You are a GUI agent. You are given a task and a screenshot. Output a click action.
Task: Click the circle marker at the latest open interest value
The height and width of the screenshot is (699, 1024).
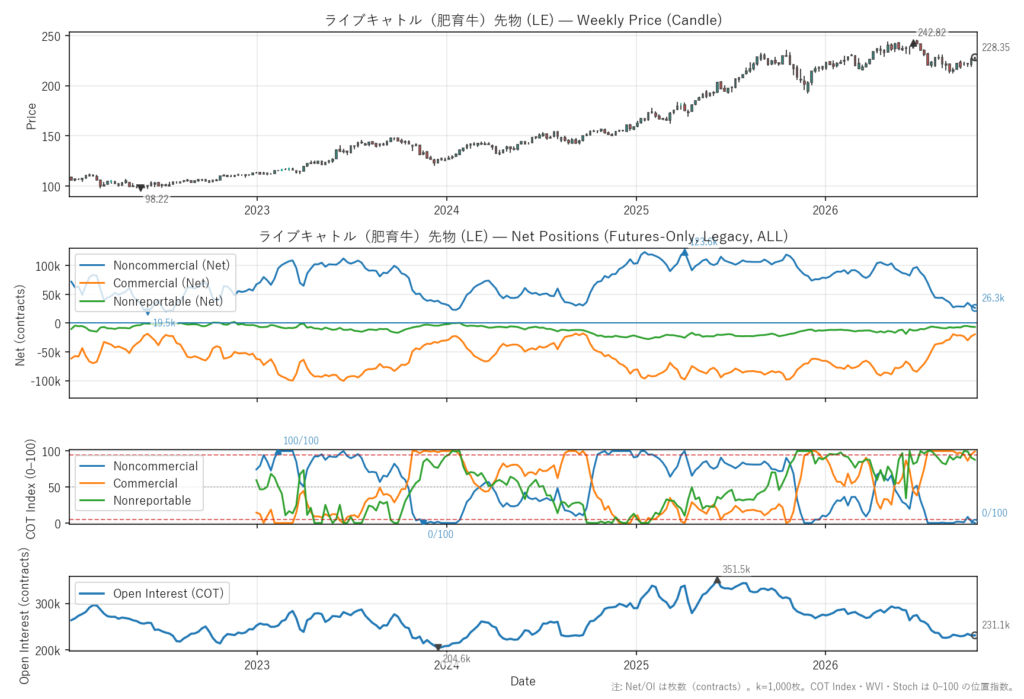pos(975,635)
